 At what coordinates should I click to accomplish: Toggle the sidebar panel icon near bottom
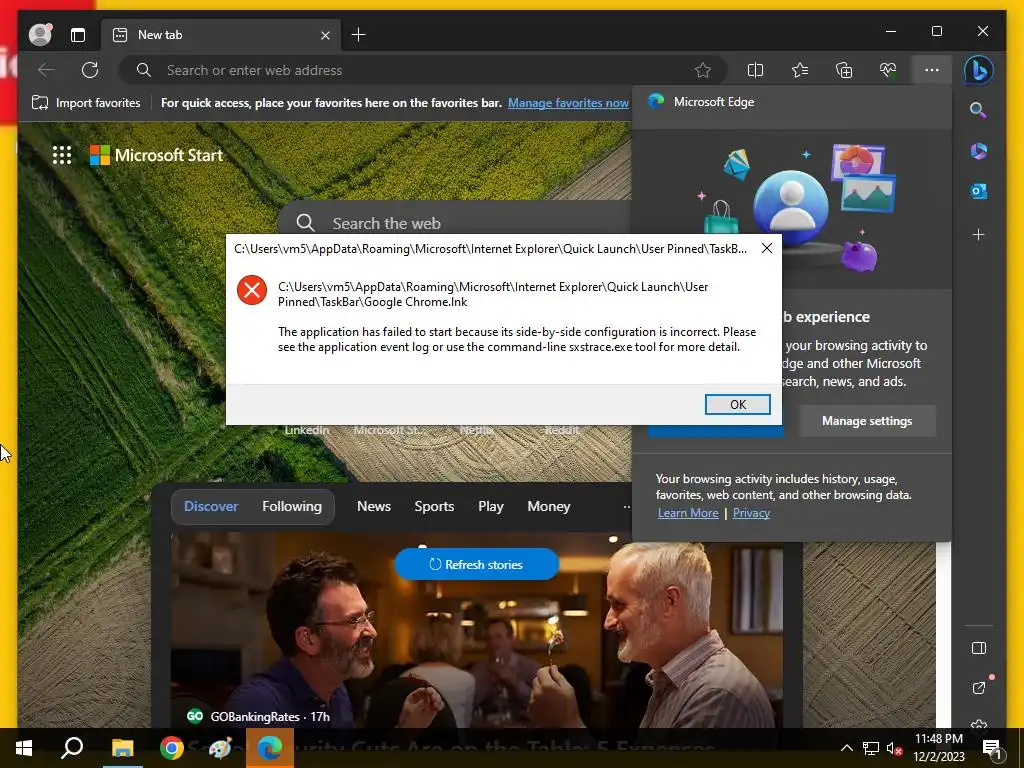(x=978, y=648)
